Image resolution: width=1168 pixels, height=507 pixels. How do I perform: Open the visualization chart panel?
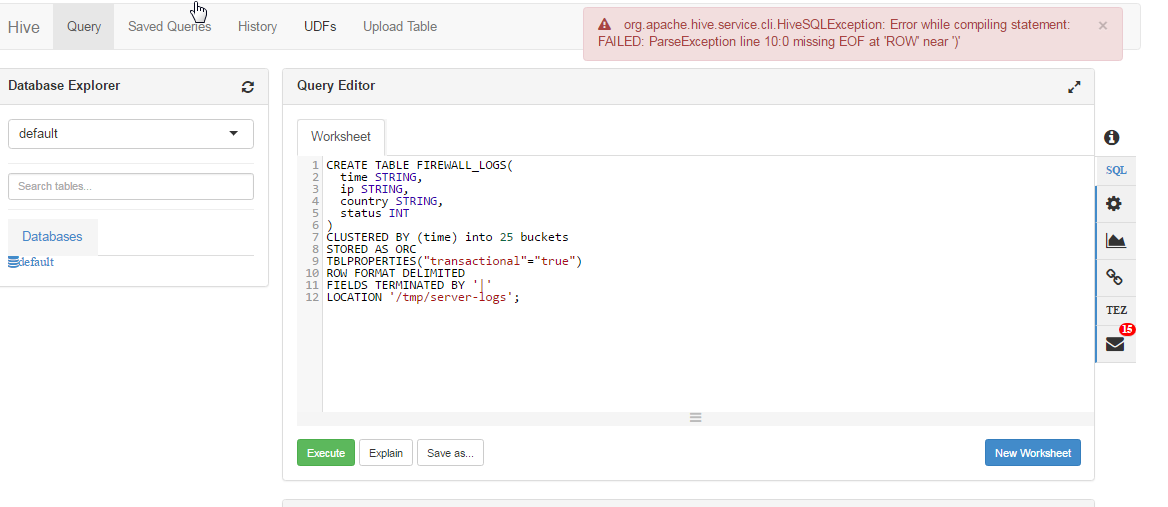tap(1115, 241)
